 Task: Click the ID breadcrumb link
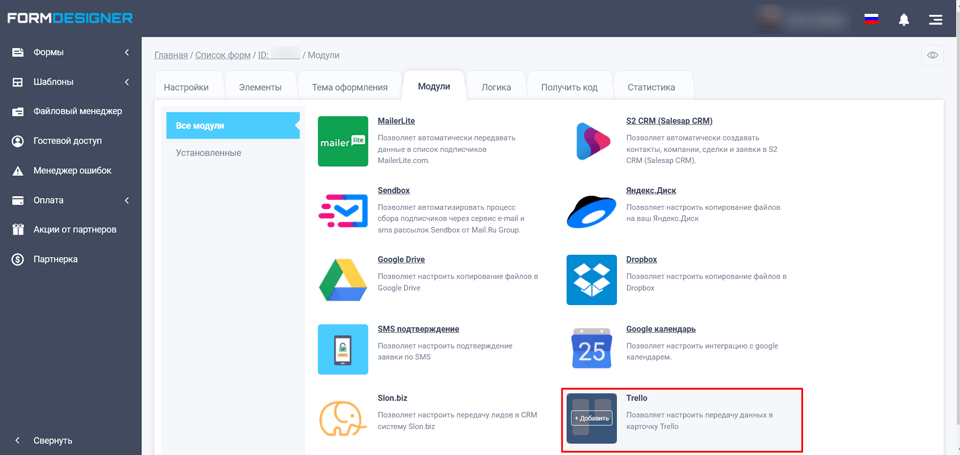click(x=279, y=55)
